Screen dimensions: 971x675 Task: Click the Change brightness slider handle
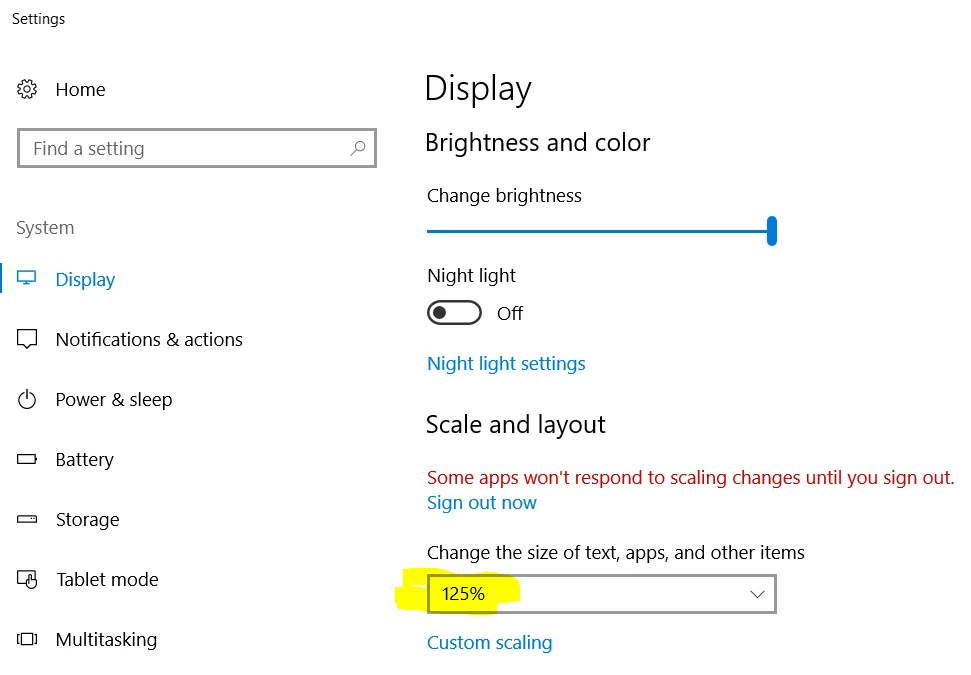(x=772, y=230)
